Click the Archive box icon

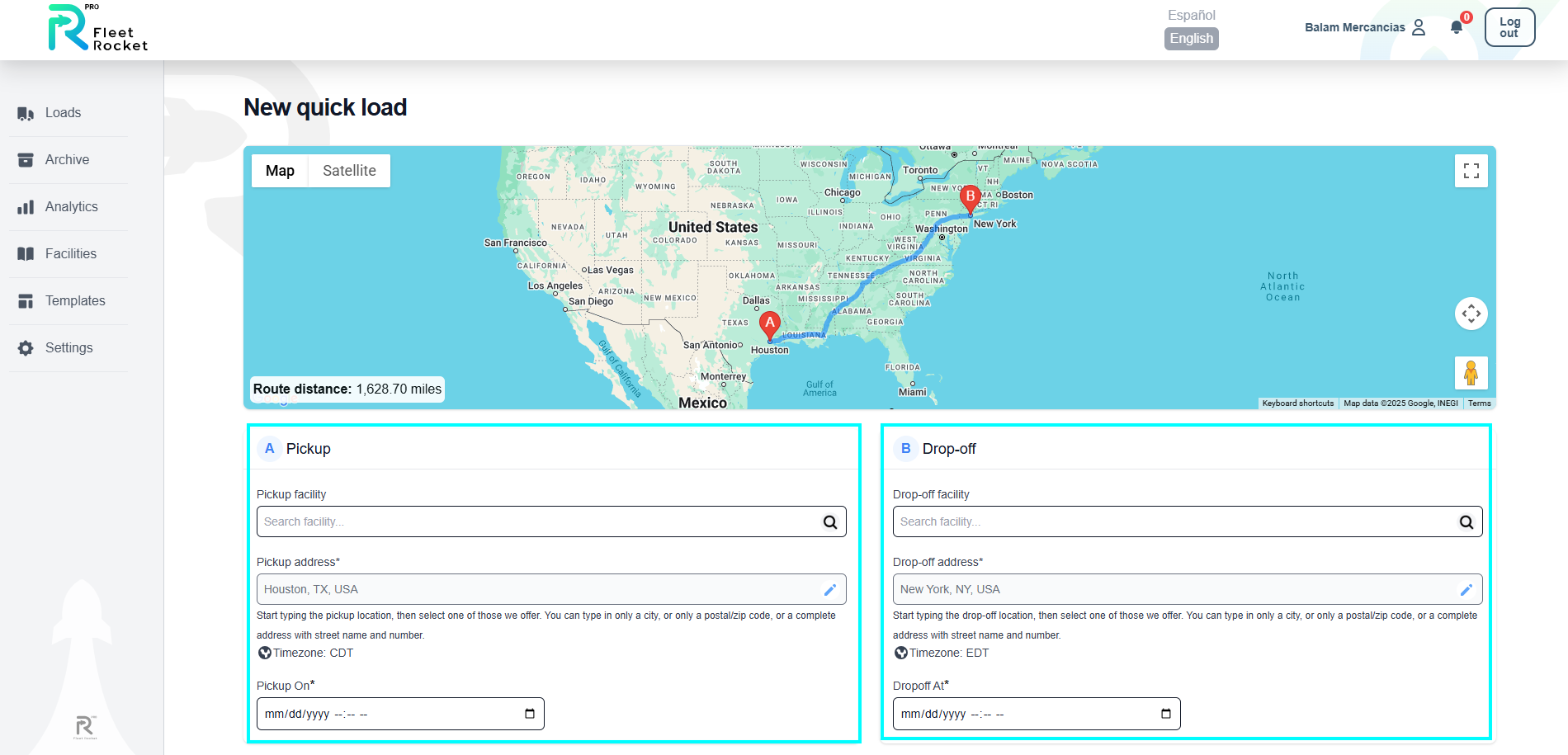(x=26, y=160)
